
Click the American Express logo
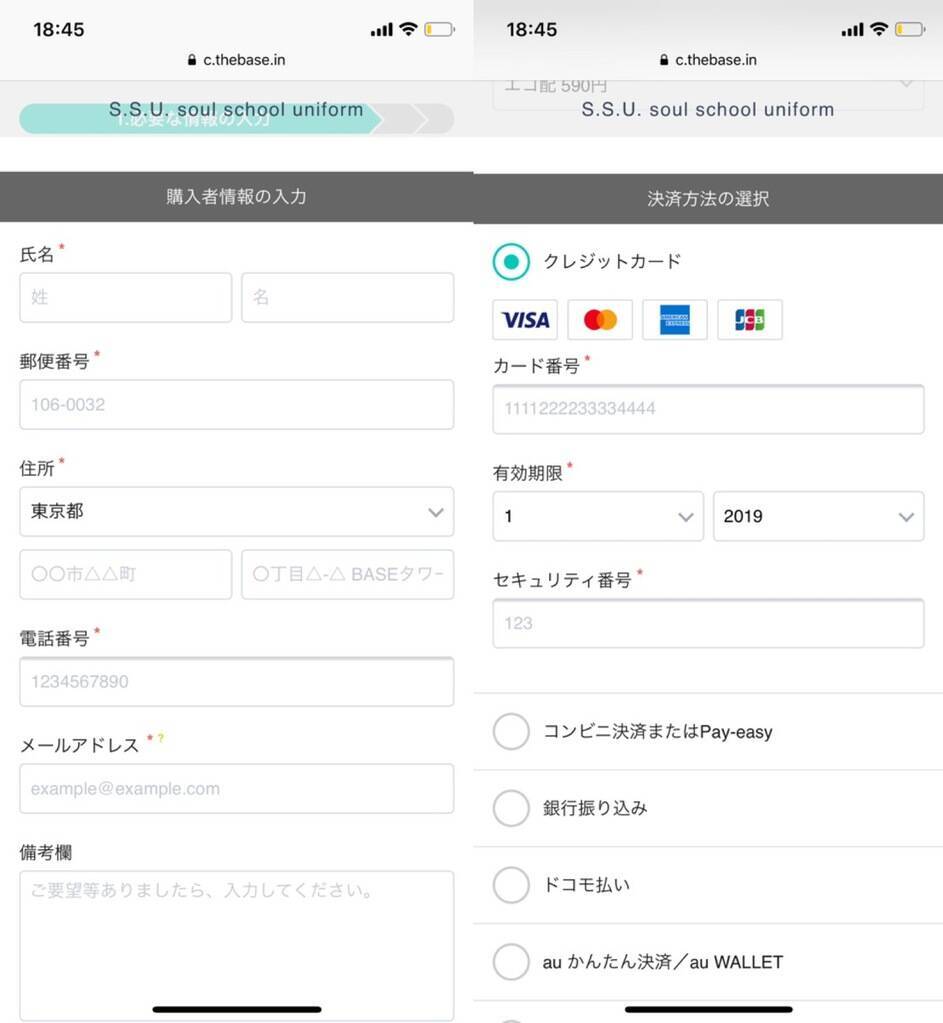point(675,320)
